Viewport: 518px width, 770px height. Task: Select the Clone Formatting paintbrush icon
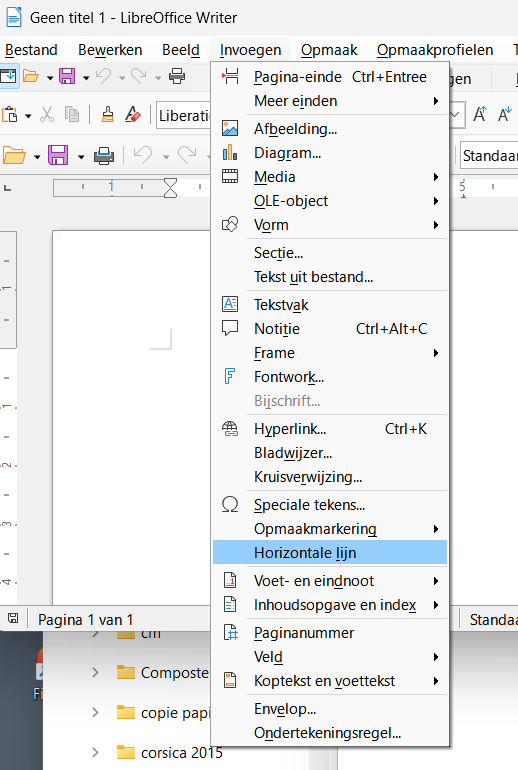pos(108,115)
